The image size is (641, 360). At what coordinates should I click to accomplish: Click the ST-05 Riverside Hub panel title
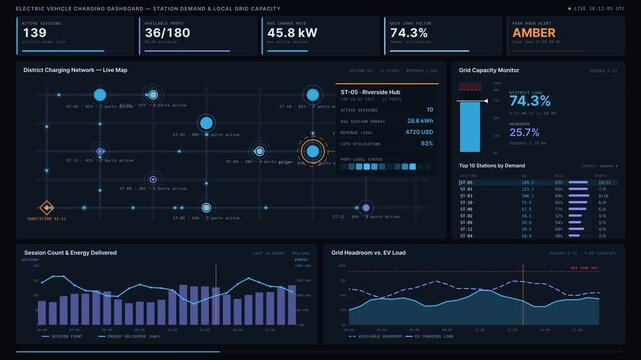tap(370, 92)
